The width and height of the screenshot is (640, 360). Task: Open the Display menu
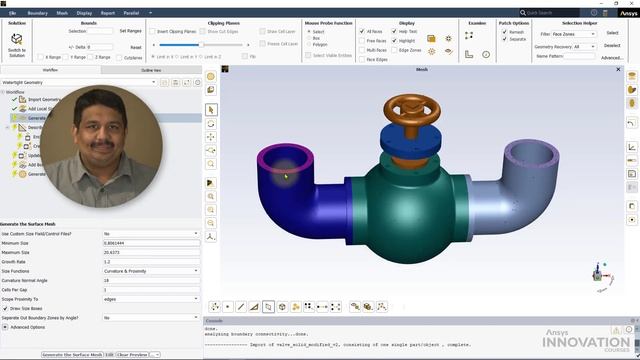point(84,13)
